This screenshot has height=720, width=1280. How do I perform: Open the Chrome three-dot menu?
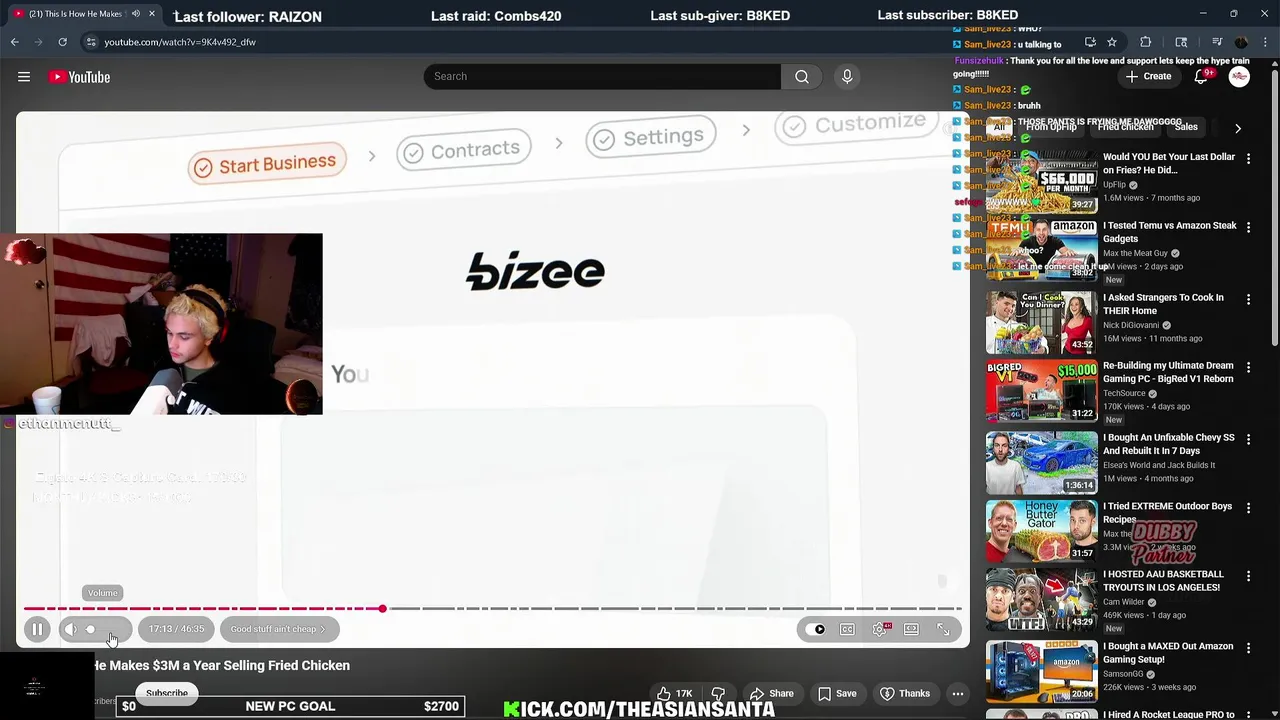click(1266, 42)
